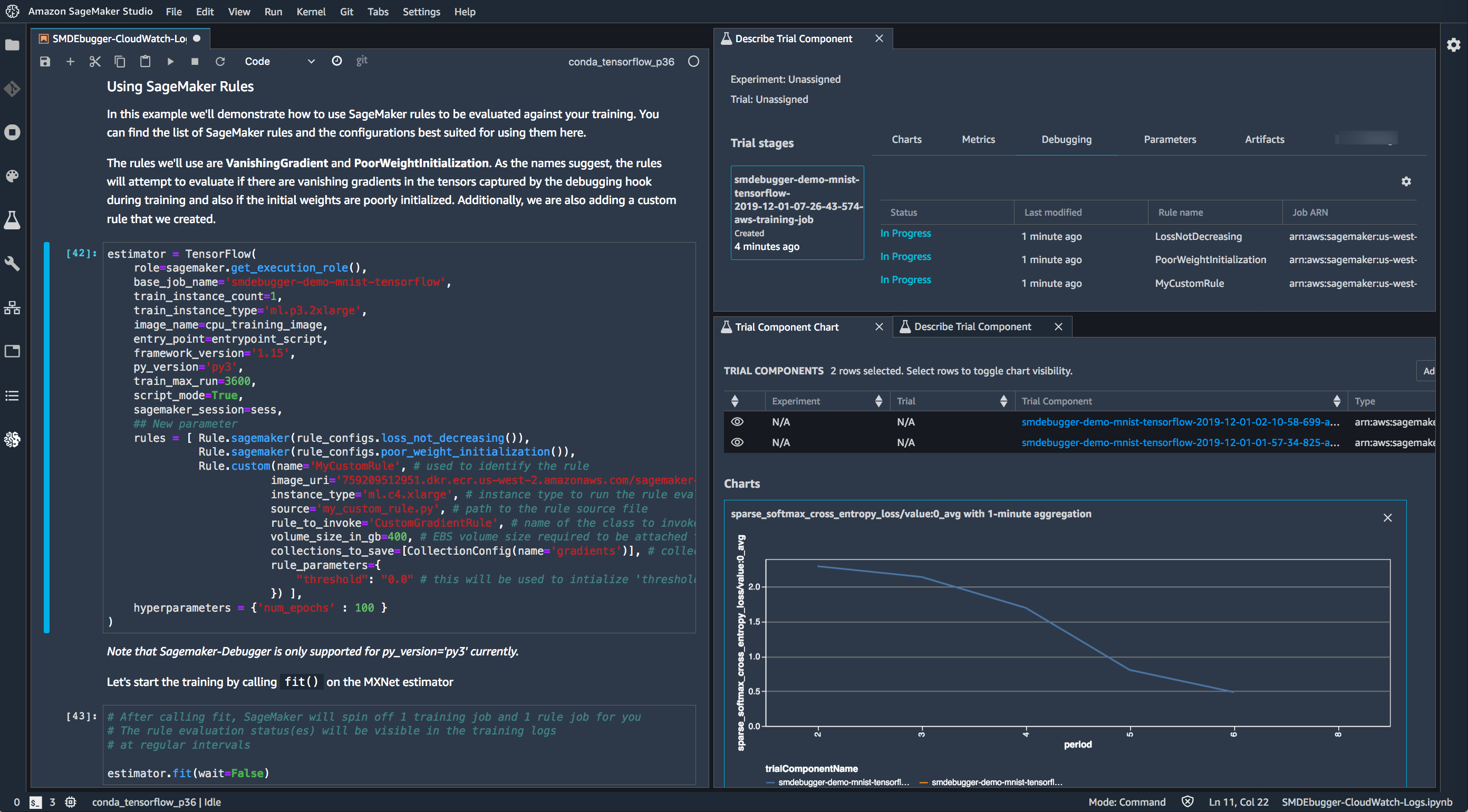Save the notebook with the save icon

45,62
